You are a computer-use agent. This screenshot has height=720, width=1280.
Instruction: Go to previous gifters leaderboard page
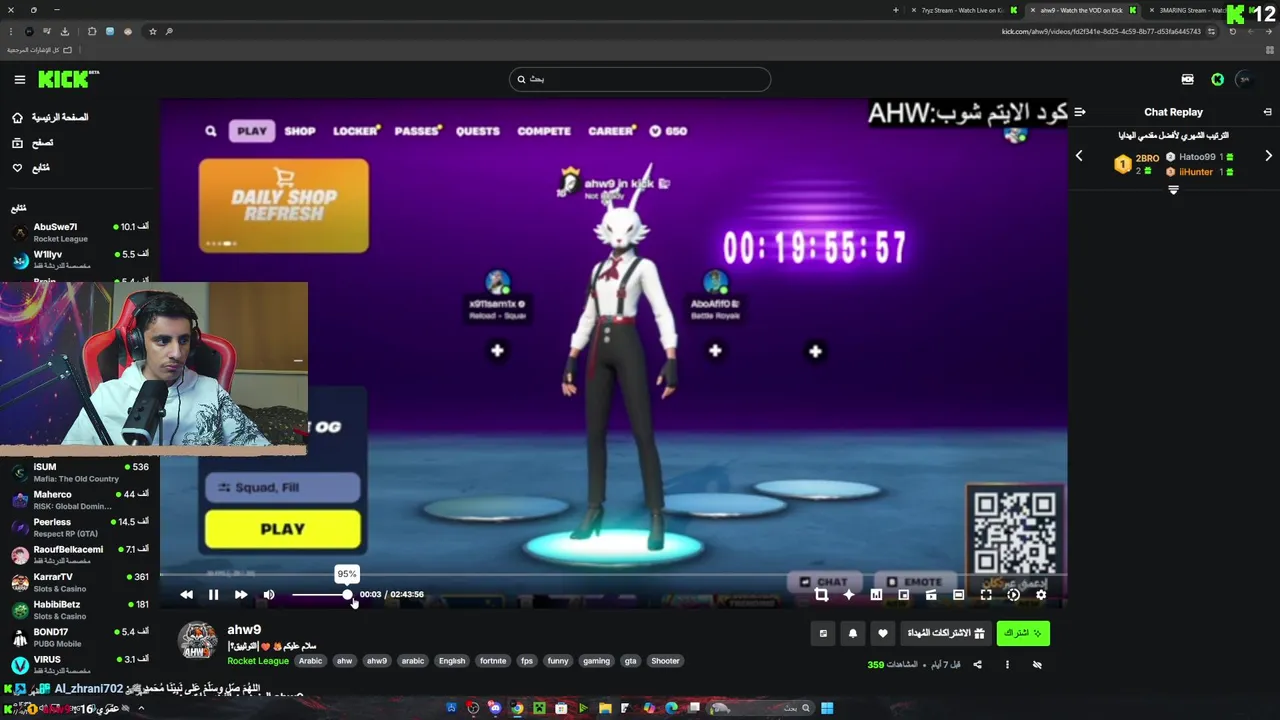[1079, 156]
